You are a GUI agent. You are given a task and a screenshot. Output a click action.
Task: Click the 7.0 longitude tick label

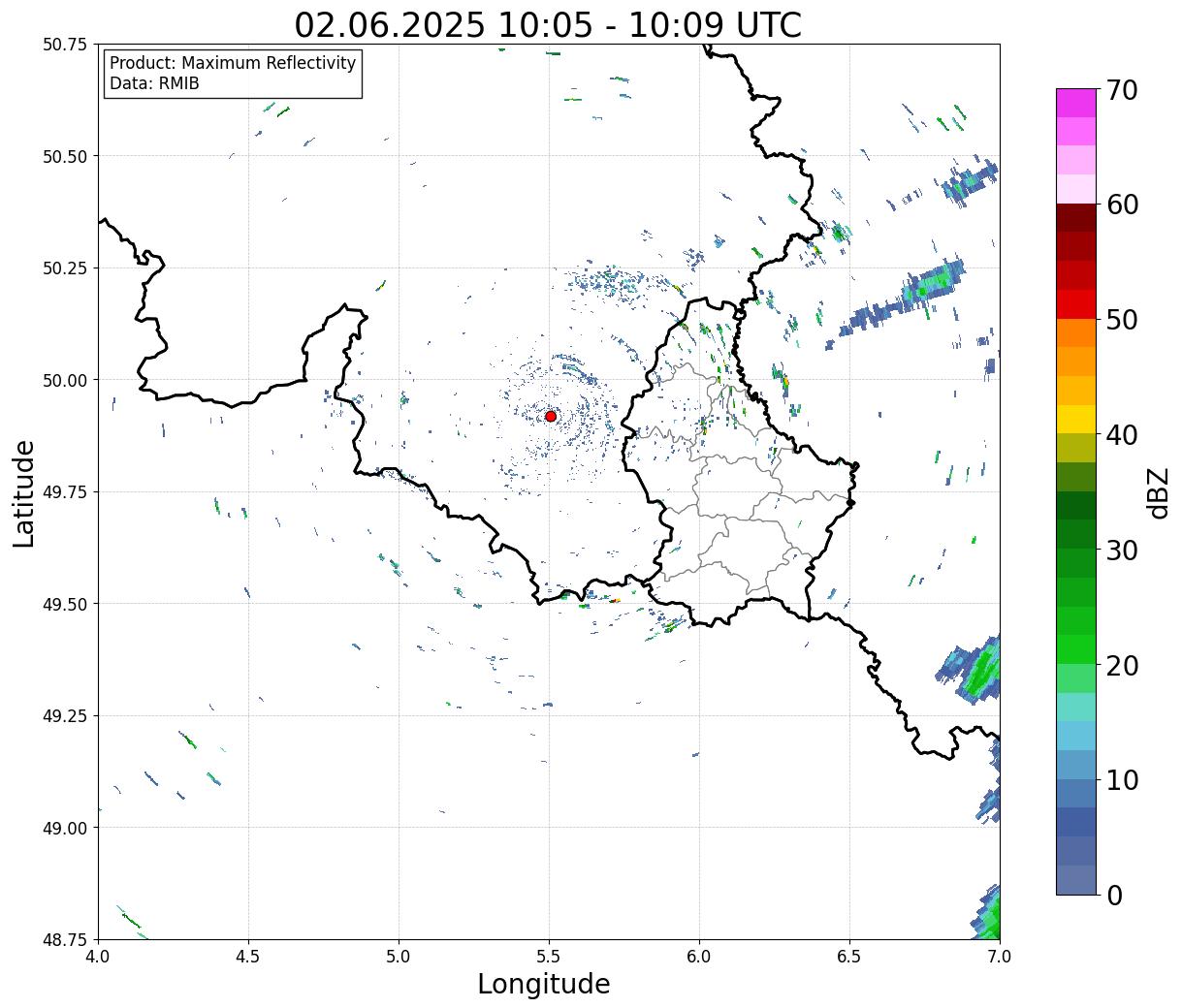point(1000,957)
